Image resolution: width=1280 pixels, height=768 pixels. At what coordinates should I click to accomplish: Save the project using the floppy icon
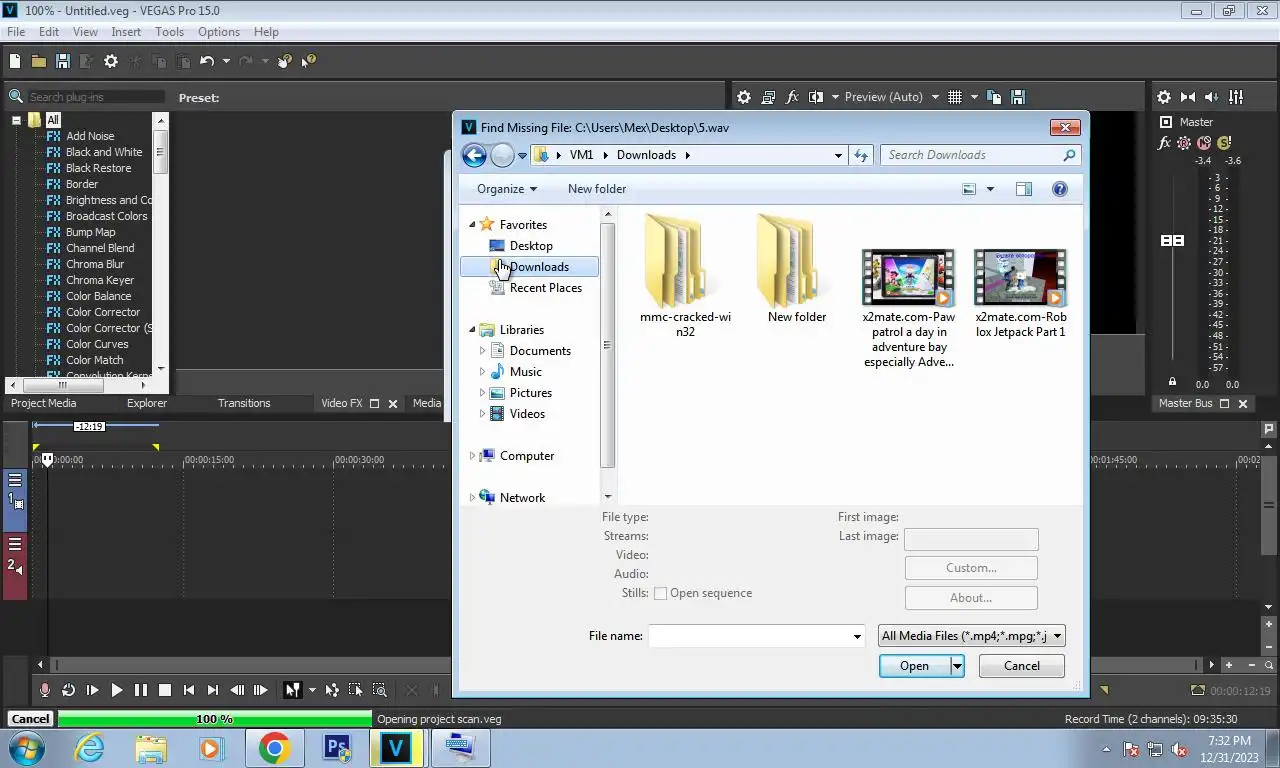(62, 61)
